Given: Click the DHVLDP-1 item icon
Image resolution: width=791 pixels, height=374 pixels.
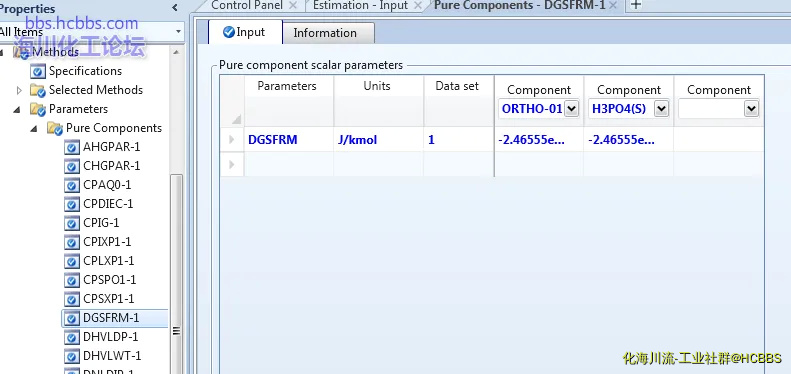Looking at the screenshot, I should click(x=72, y=337).
